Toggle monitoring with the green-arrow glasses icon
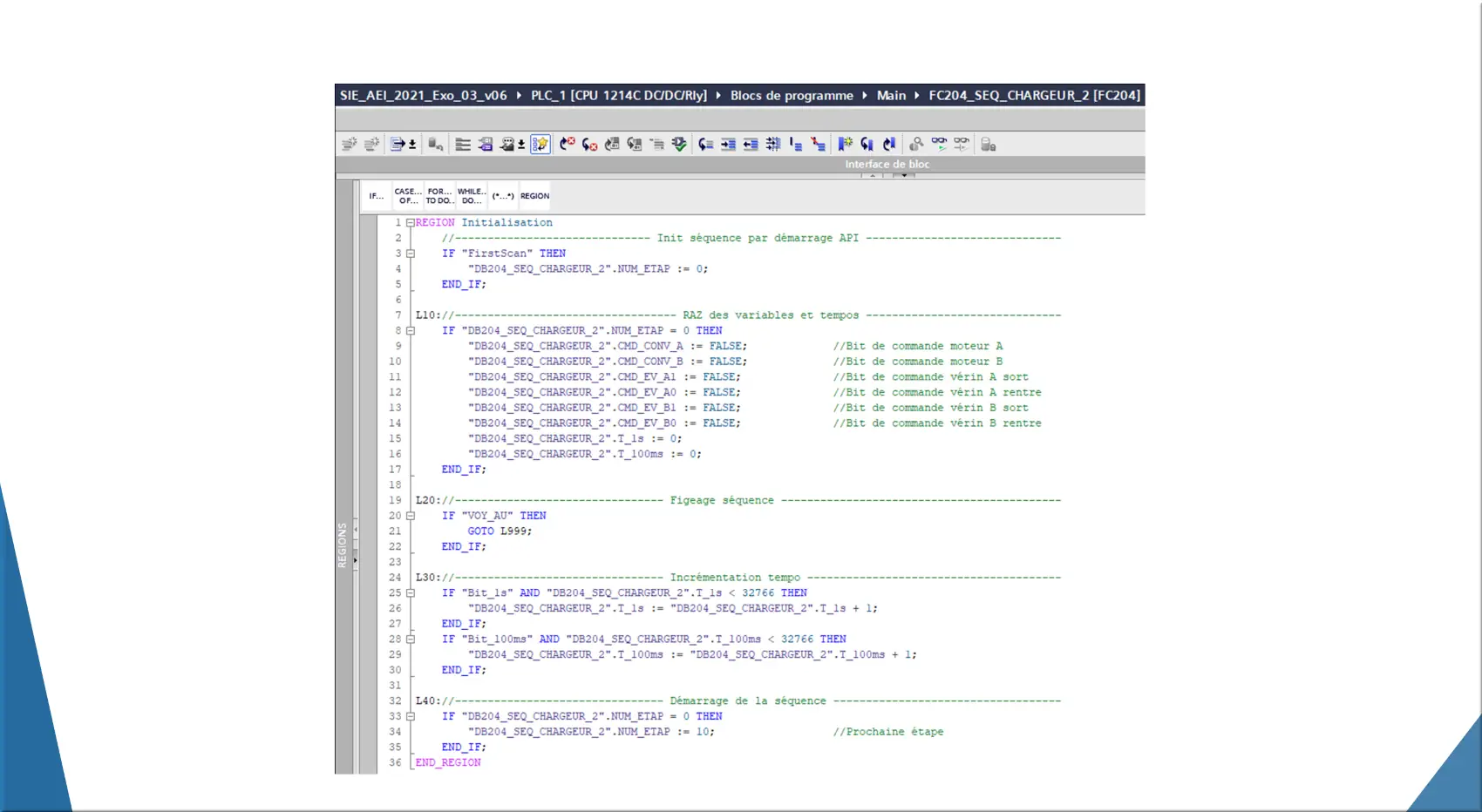1482x812 pixels. 939,144
